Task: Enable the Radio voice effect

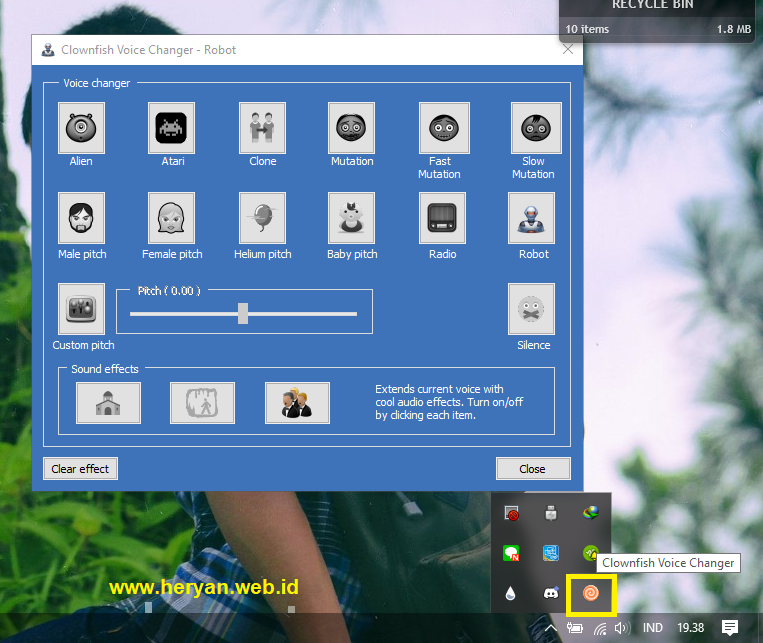Action: click(x=442, y=218)
